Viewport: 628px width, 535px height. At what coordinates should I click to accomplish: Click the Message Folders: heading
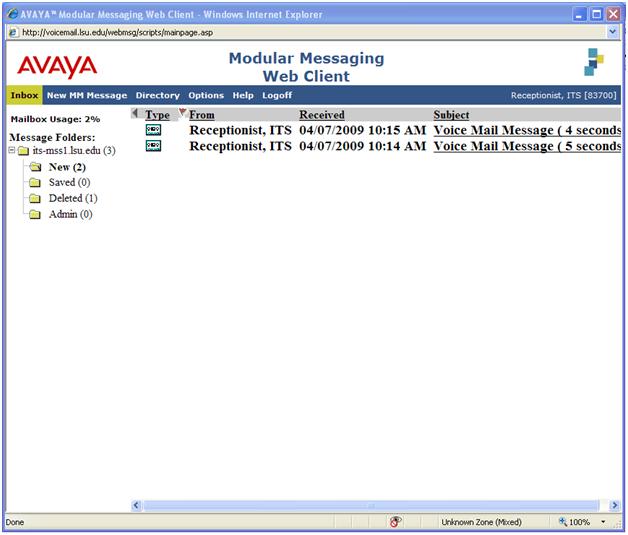click(52, 138)
